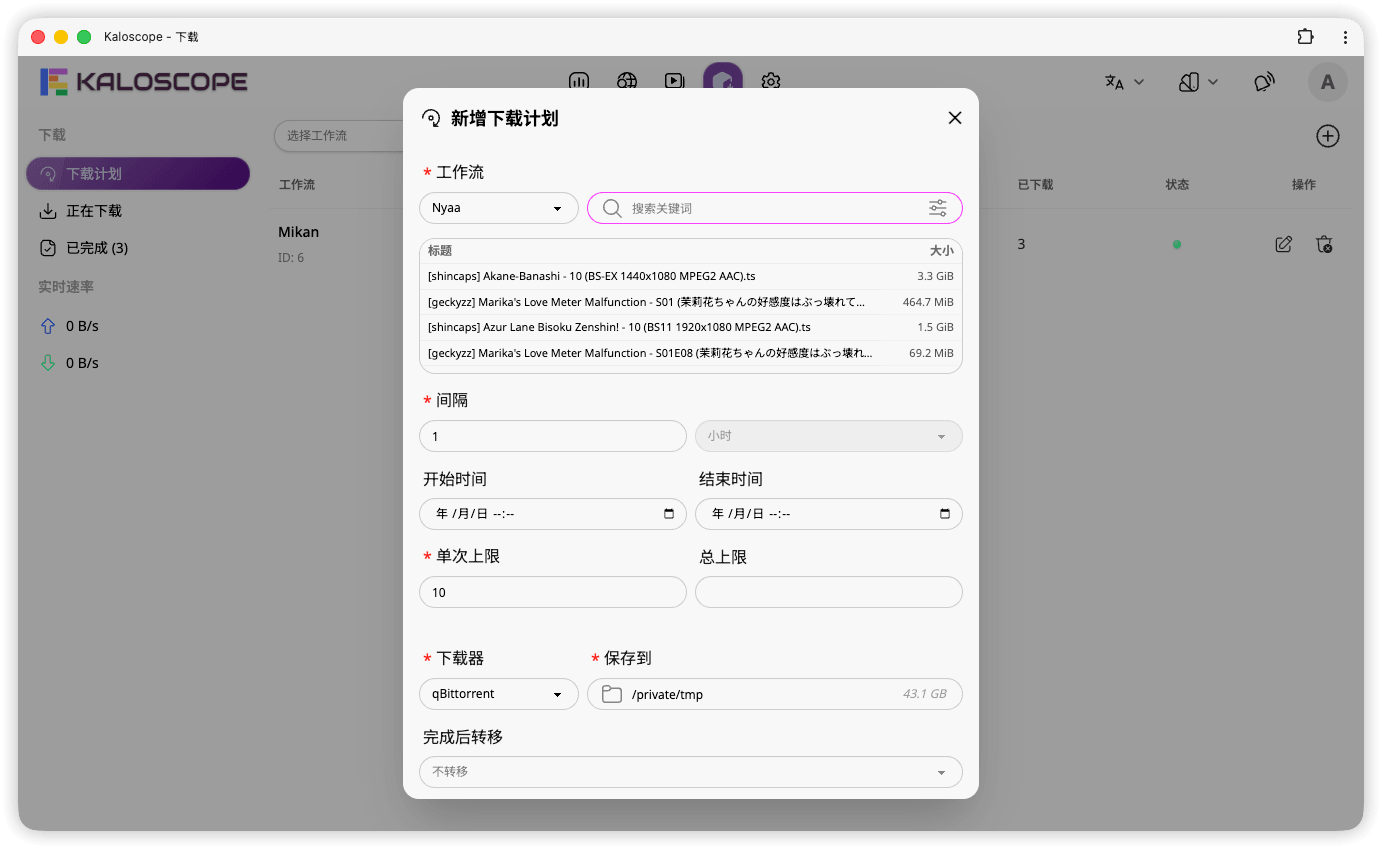Click the upload speed arrow icon
The height and width of the screenshot is (849, 1382).
47,326
